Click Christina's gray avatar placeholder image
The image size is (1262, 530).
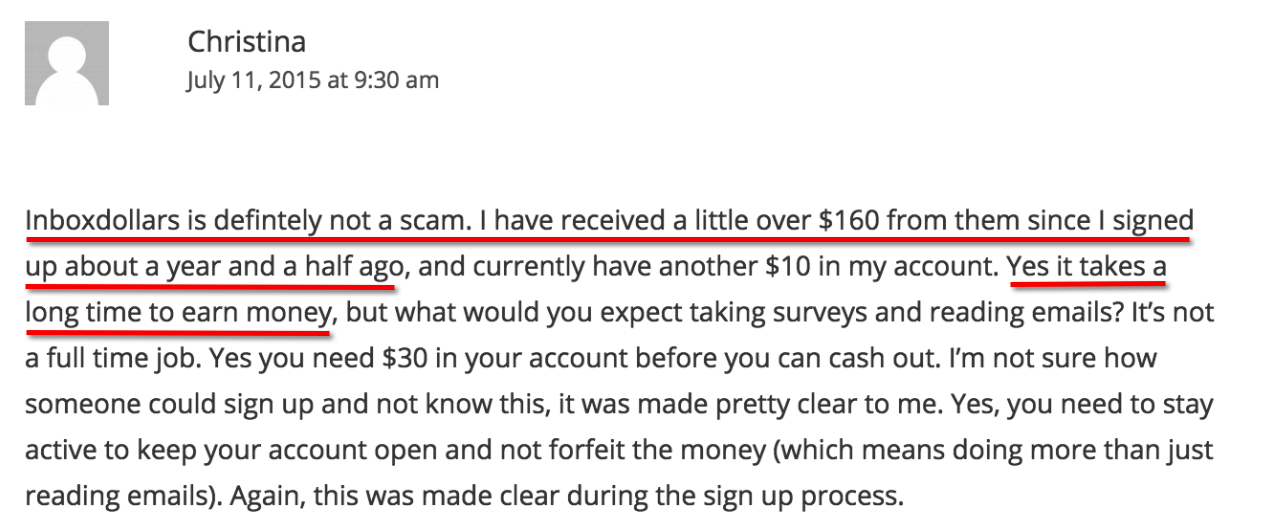67,64
